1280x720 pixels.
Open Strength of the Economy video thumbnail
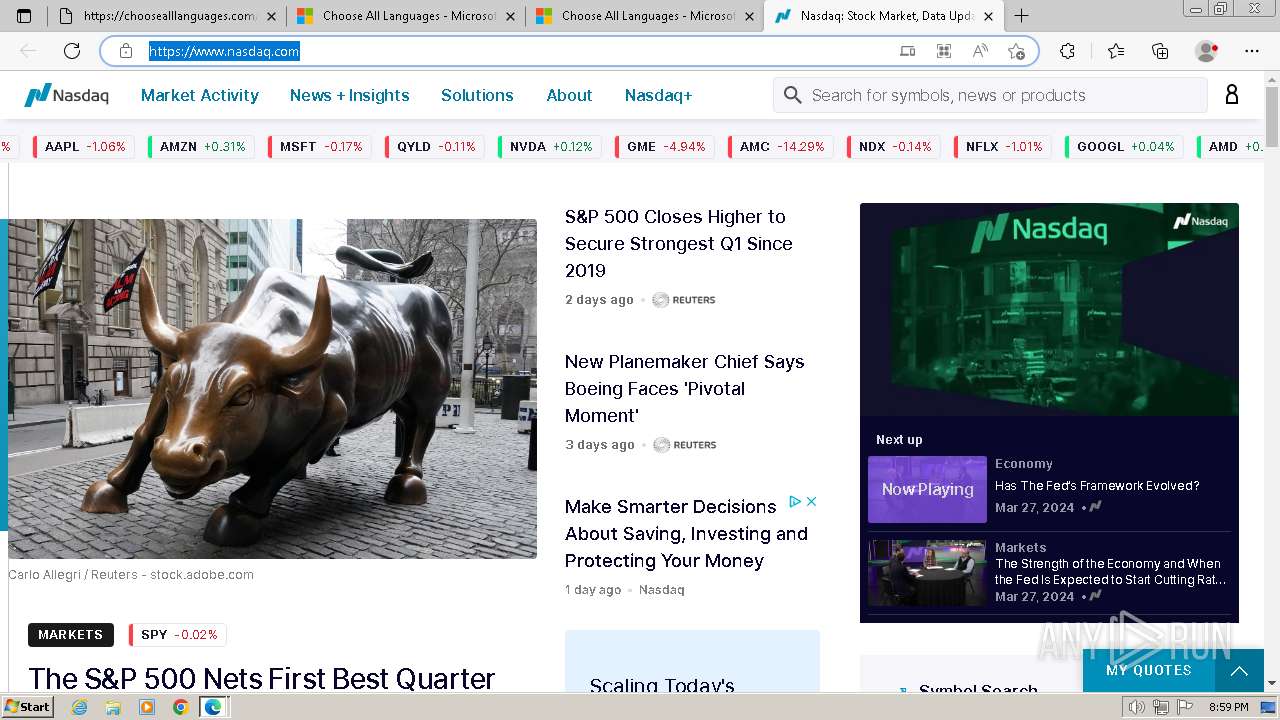927,573
